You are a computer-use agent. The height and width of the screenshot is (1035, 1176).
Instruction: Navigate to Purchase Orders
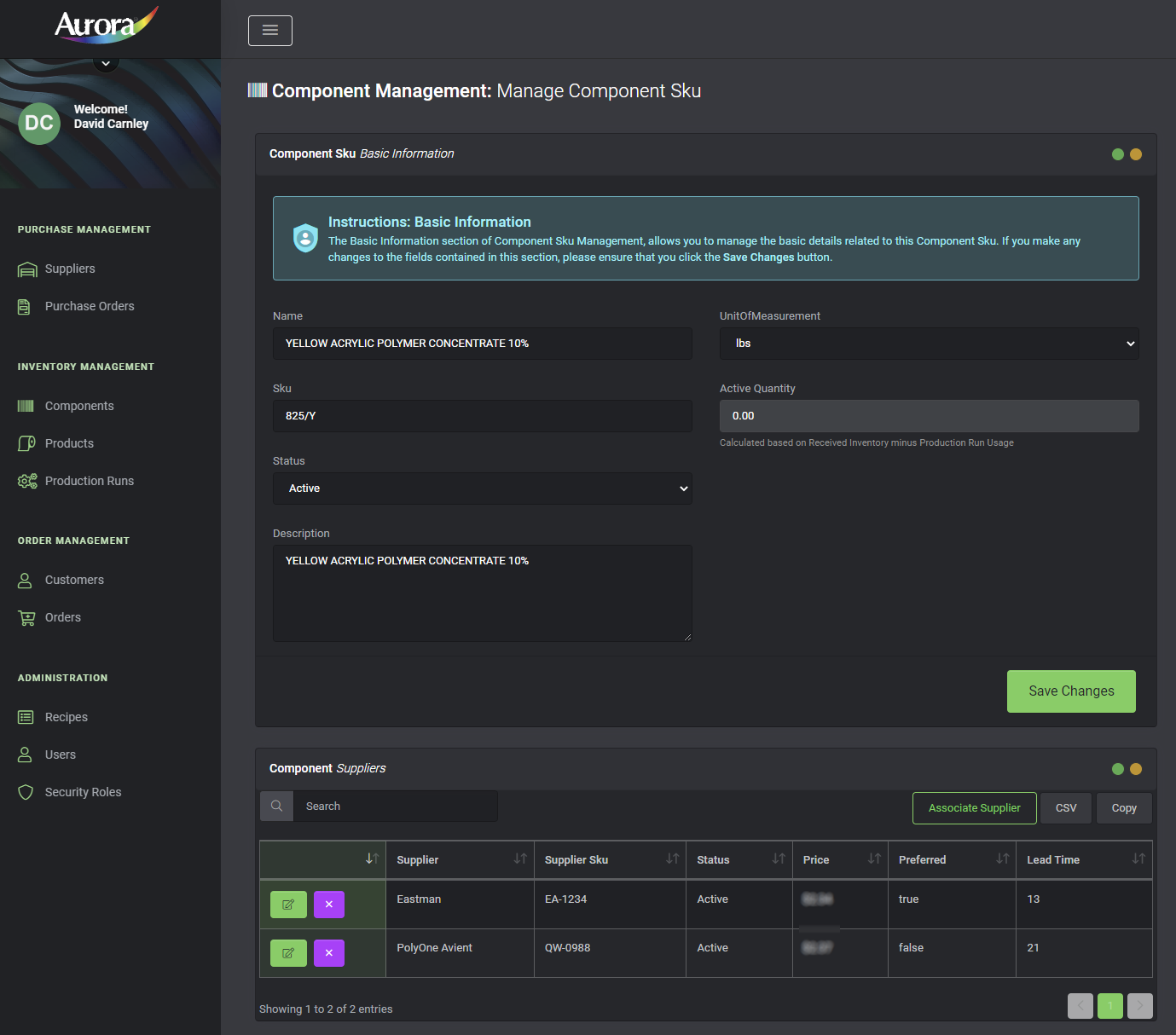click(90, 306)
